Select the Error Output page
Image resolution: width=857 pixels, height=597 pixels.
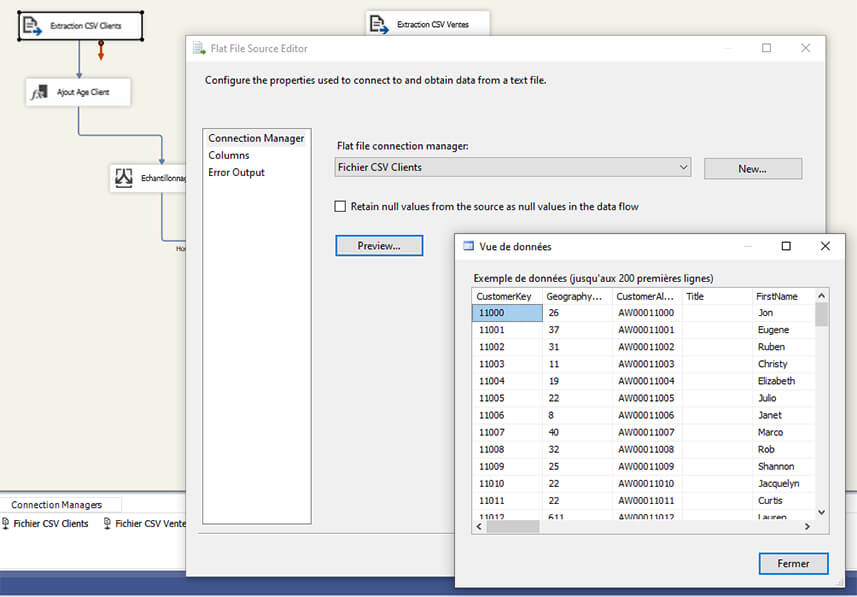[x=238, y=171]
